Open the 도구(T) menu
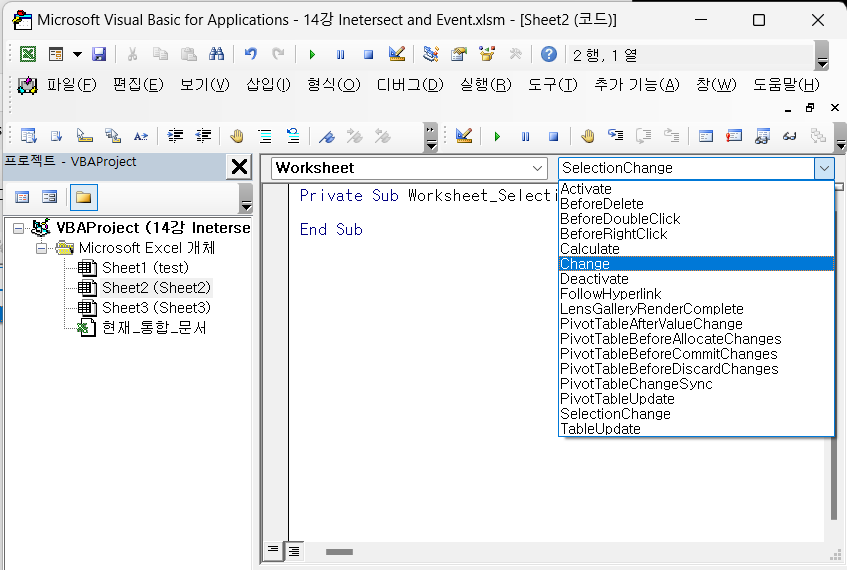The height and width of the screenshot is (570, 847). point(553,85)
